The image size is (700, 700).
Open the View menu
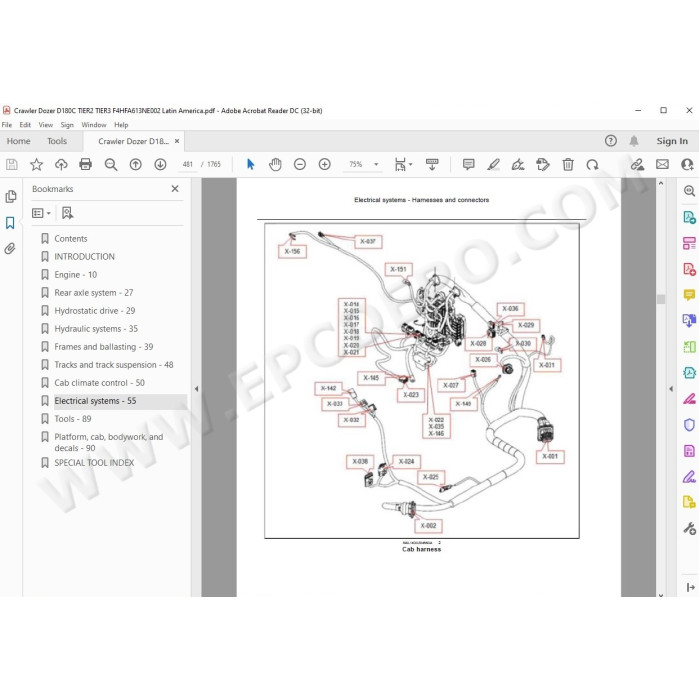click(x=46, y=125)
